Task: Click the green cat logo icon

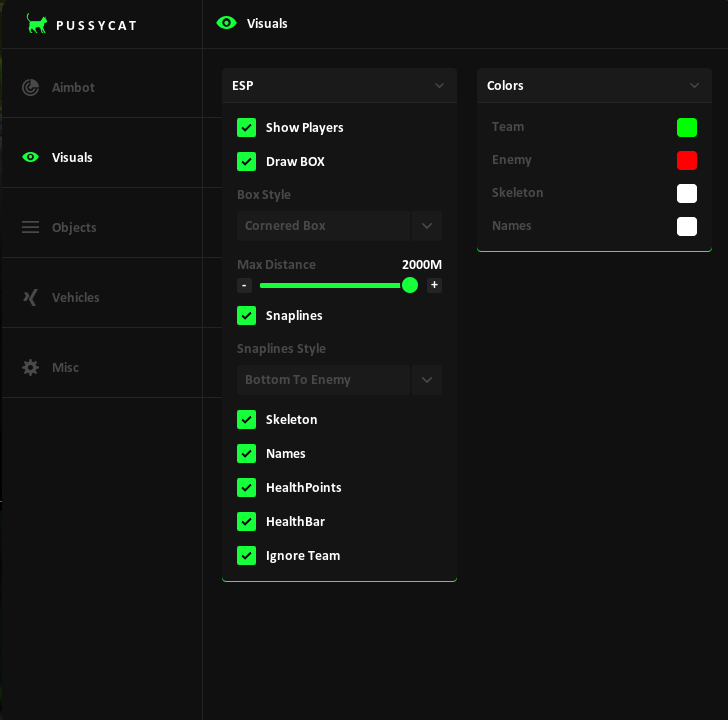Action: tap(37, 23)
